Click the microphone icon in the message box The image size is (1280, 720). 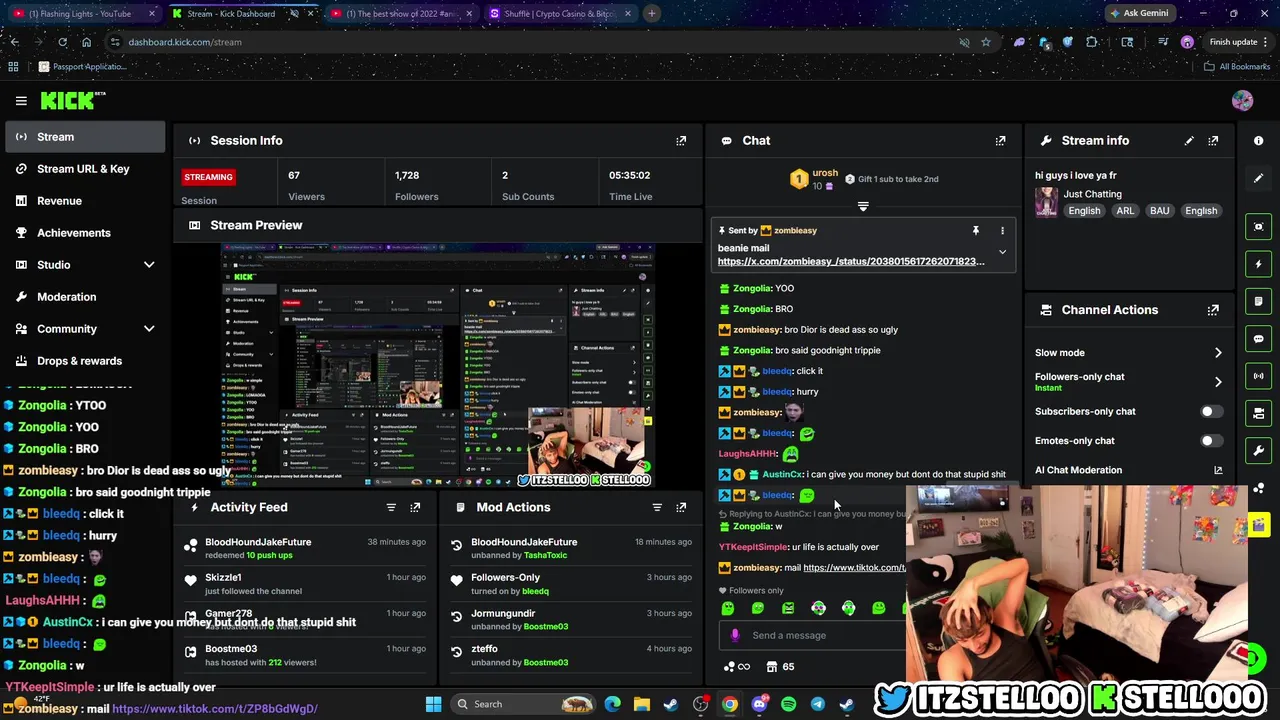tap(735, 635)
